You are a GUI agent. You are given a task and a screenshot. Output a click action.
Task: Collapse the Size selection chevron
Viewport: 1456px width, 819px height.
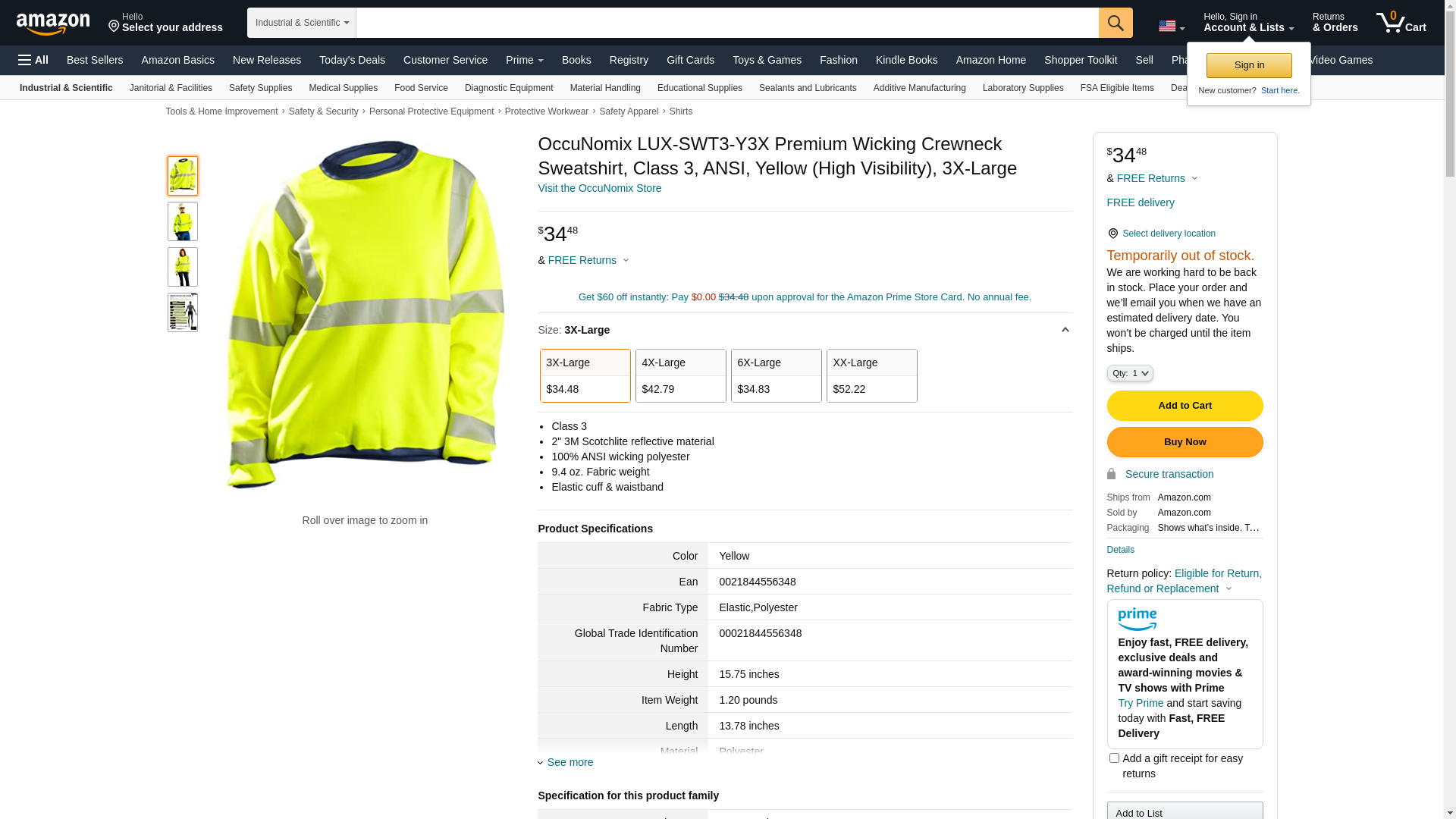pos(1065,330)
